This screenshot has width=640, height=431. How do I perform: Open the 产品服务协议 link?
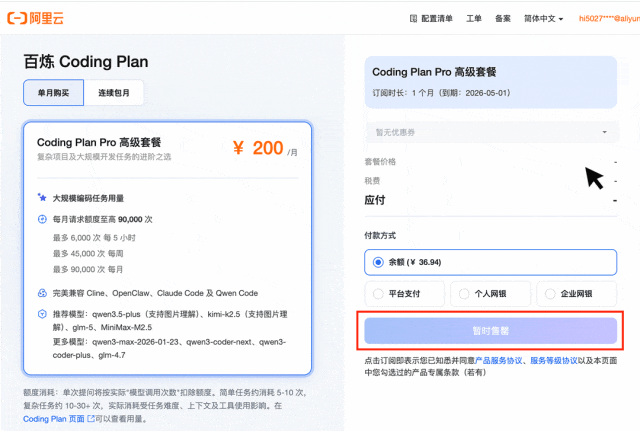coord(498,360)
